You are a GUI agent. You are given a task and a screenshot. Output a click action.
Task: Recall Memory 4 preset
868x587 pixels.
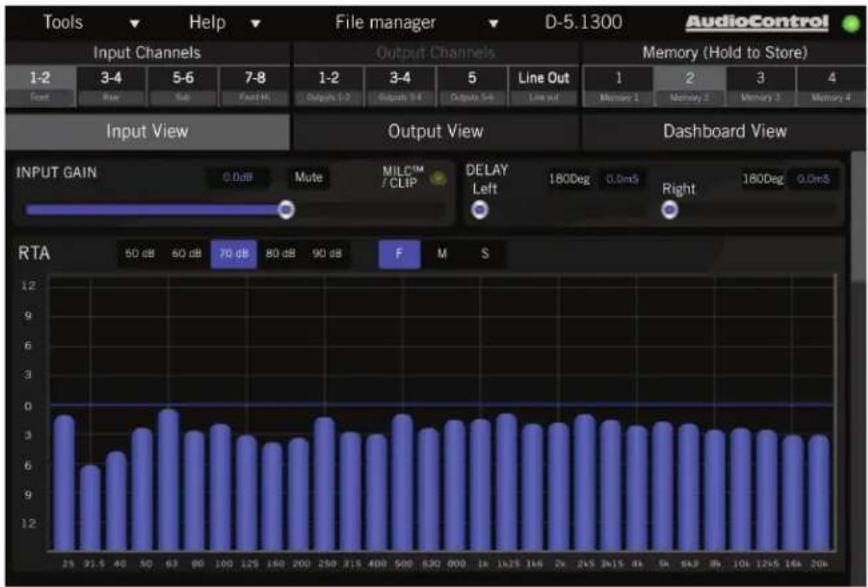831,86
